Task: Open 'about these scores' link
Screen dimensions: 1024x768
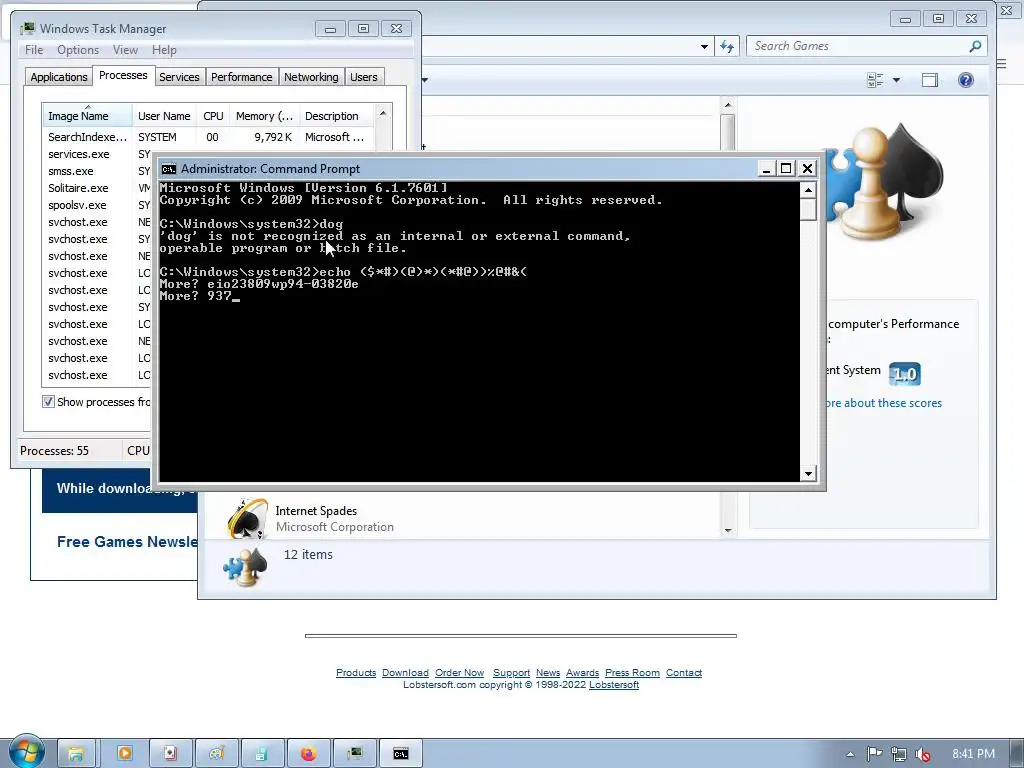Action: point(883,403)
